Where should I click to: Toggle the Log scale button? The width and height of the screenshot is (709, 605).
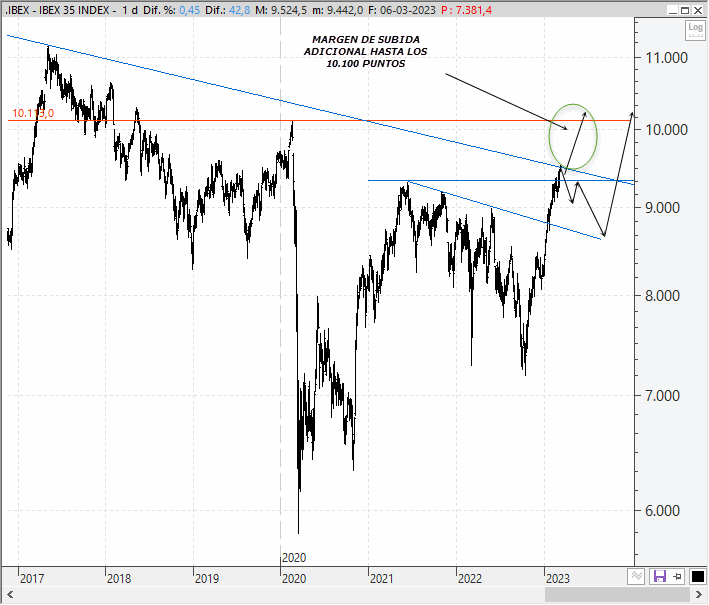pyautogui.click(x=695, y=30)
